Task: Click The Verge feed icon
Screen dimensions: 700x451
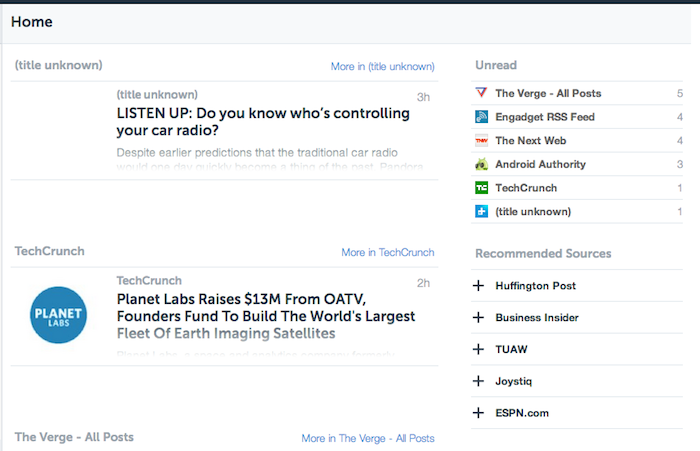Action: tap(482, 93)
